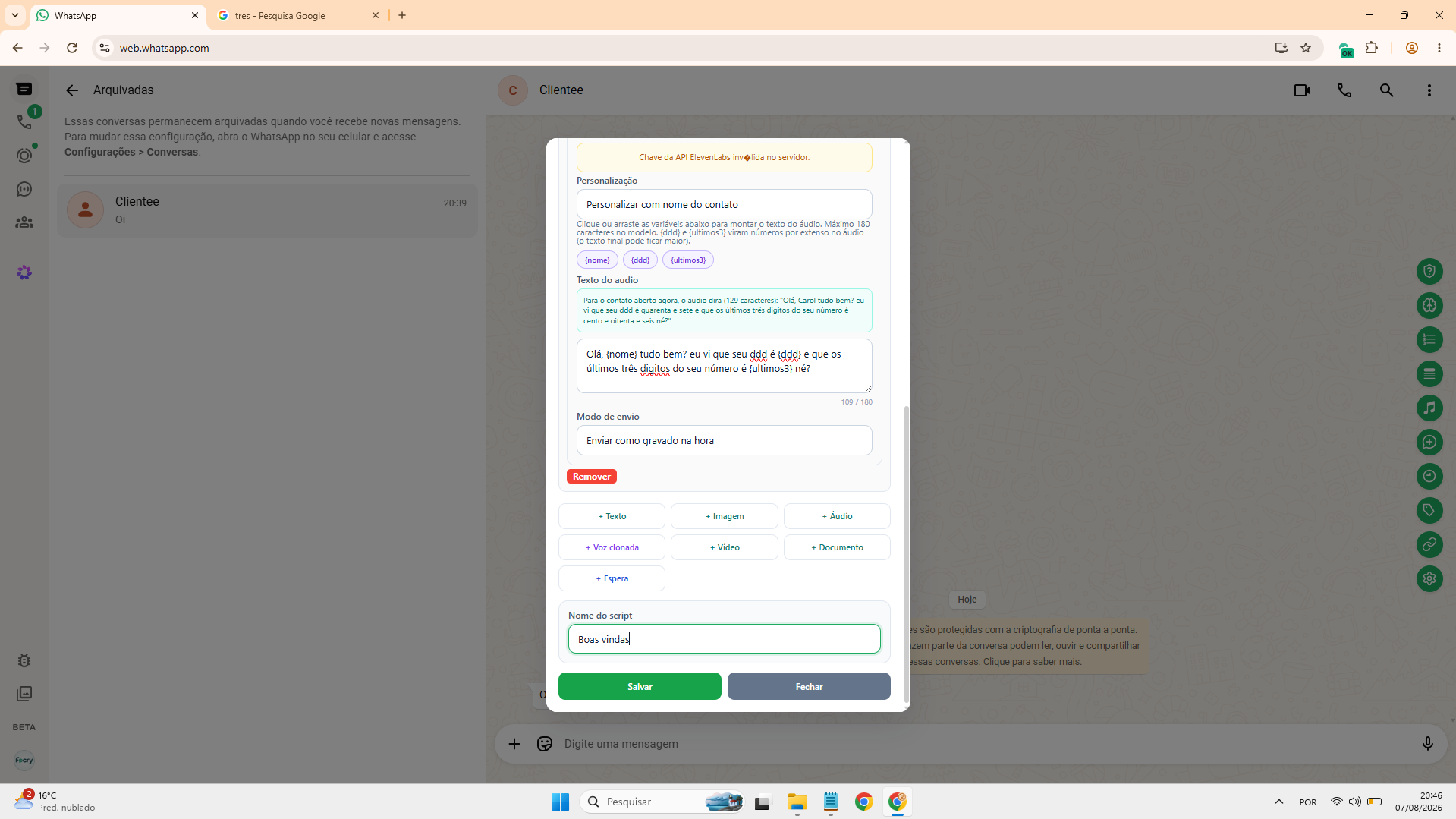Click the attach plus icon in message bar
The width and height of the screenshot is (1456, 819).
coord(514,744)
